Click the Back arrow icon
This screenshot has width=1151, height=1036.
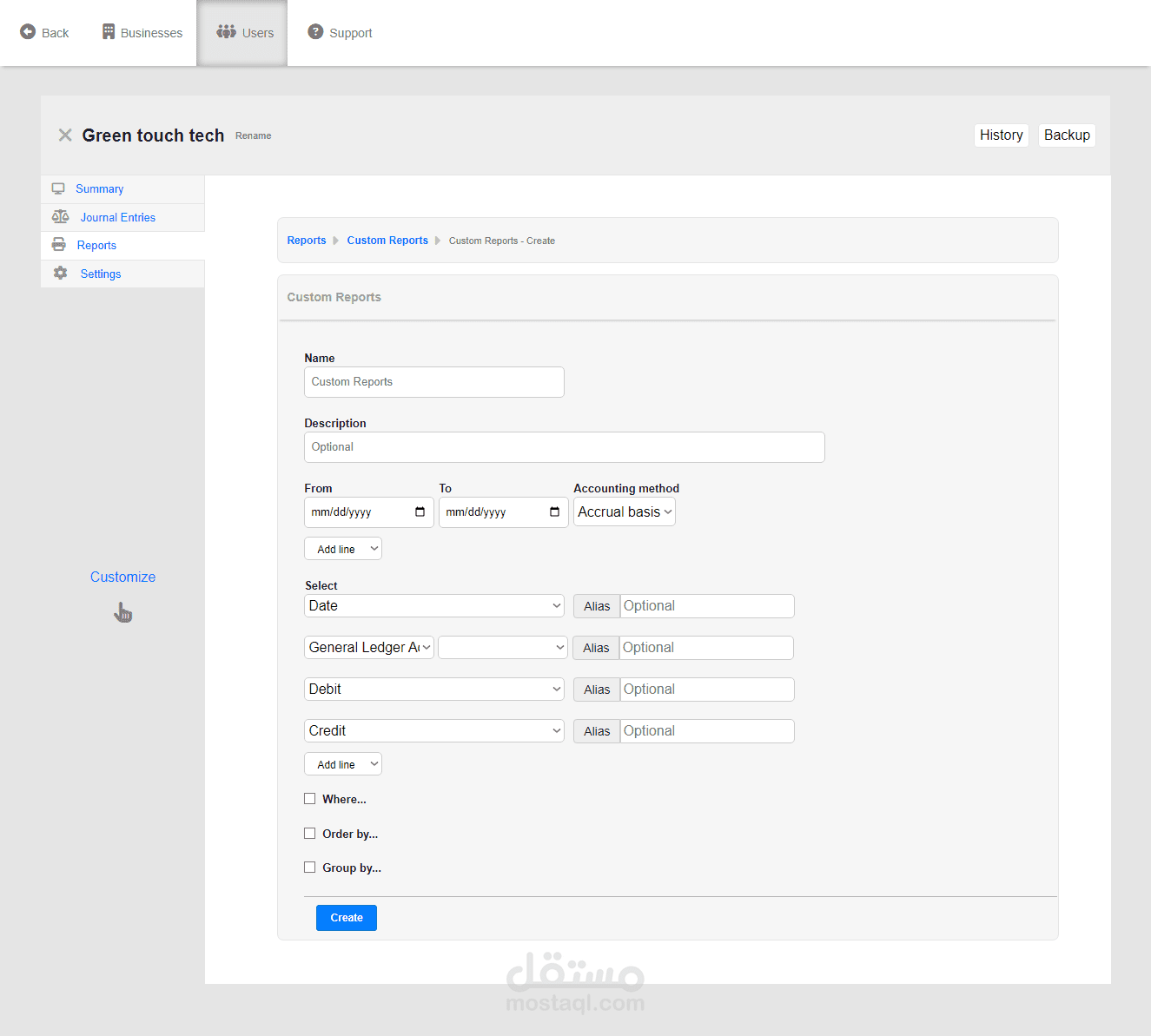[x=28, y=32]
